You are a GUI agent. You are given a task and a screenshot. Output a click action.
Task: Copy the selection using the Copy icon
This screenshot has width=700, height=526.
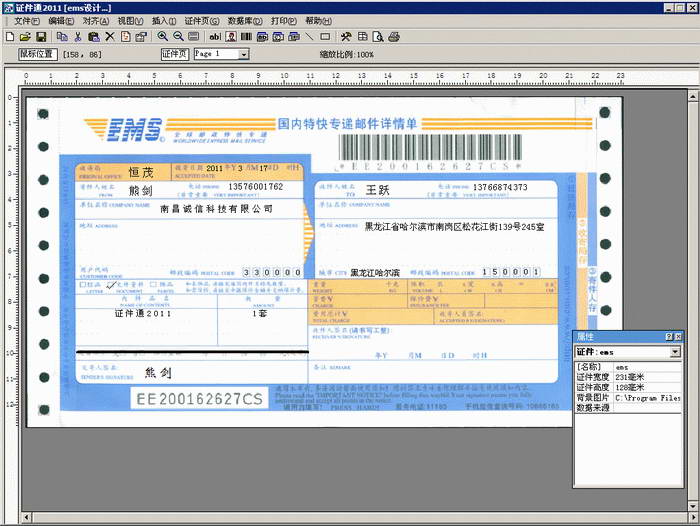[62, 37]
